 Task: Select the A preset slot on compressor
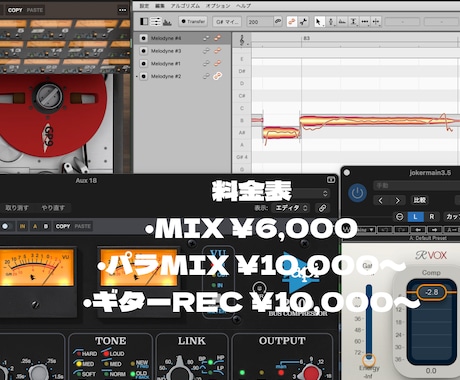coord(35,226)
